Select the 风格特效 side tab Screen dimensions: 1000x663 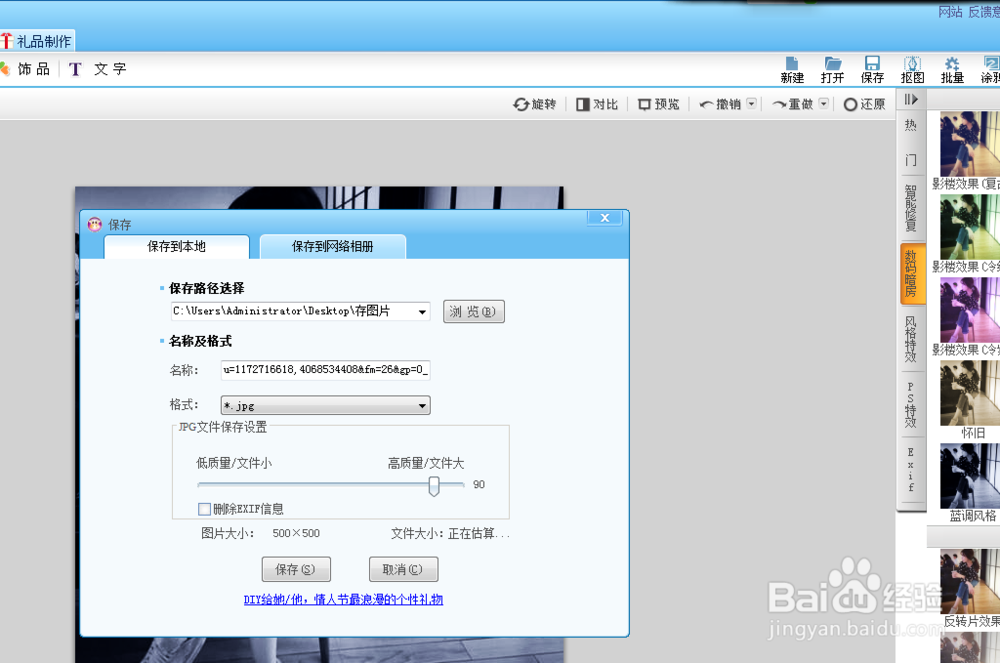911,339
